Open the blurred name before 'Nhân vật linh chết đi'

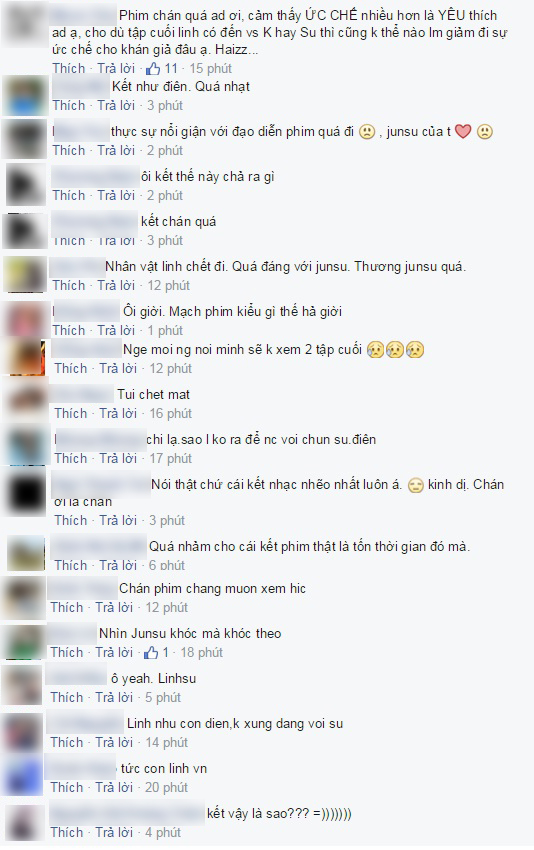(x=77, y=267)
